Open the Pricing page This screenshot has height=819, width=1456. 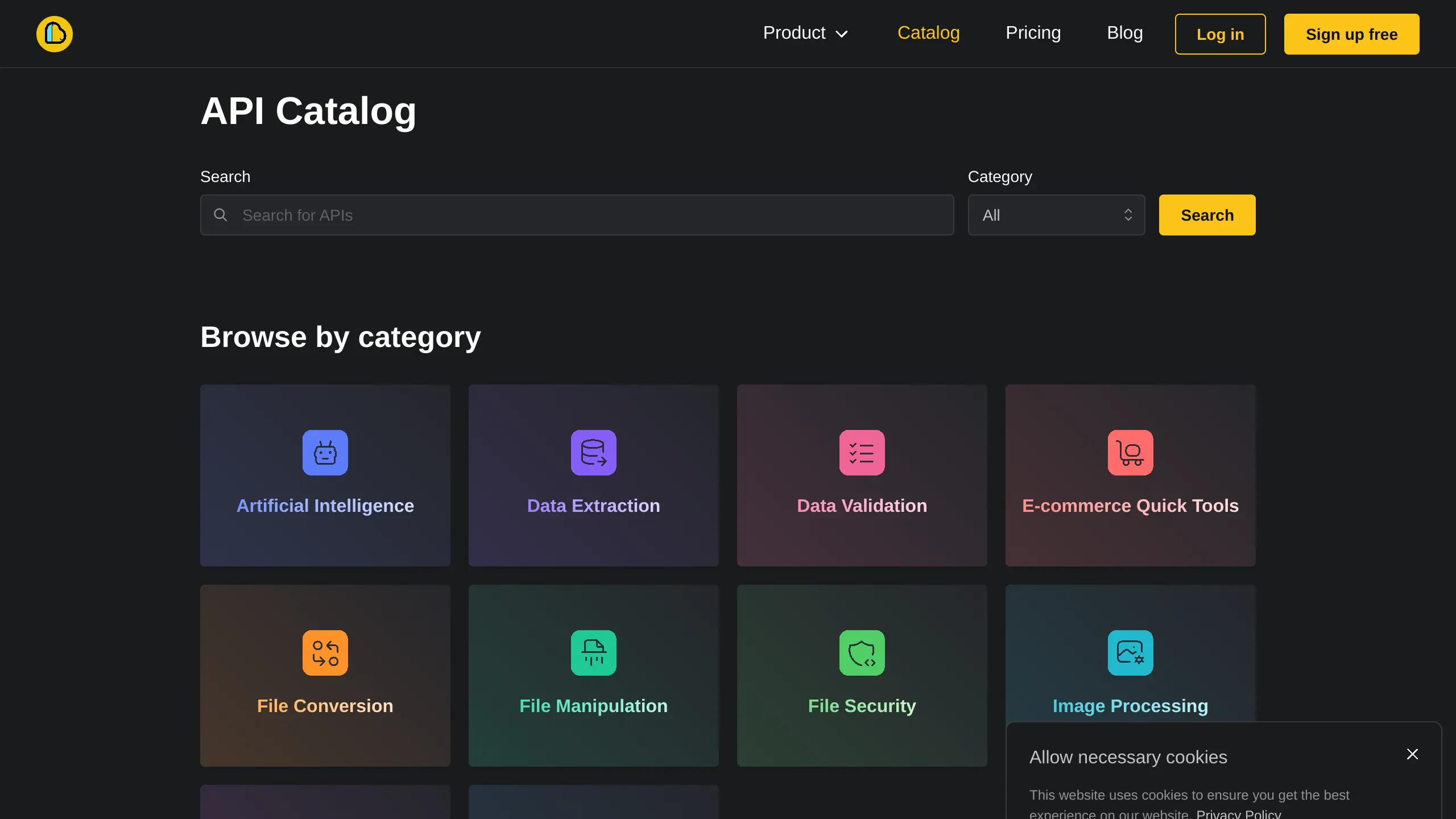pos(1033,33)
